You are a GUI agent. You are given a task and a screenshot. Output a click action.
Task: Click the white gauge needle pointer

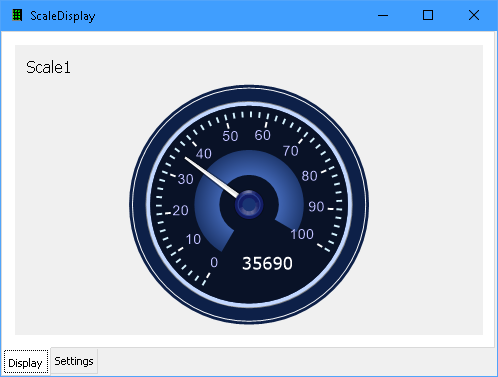point(211,177)
